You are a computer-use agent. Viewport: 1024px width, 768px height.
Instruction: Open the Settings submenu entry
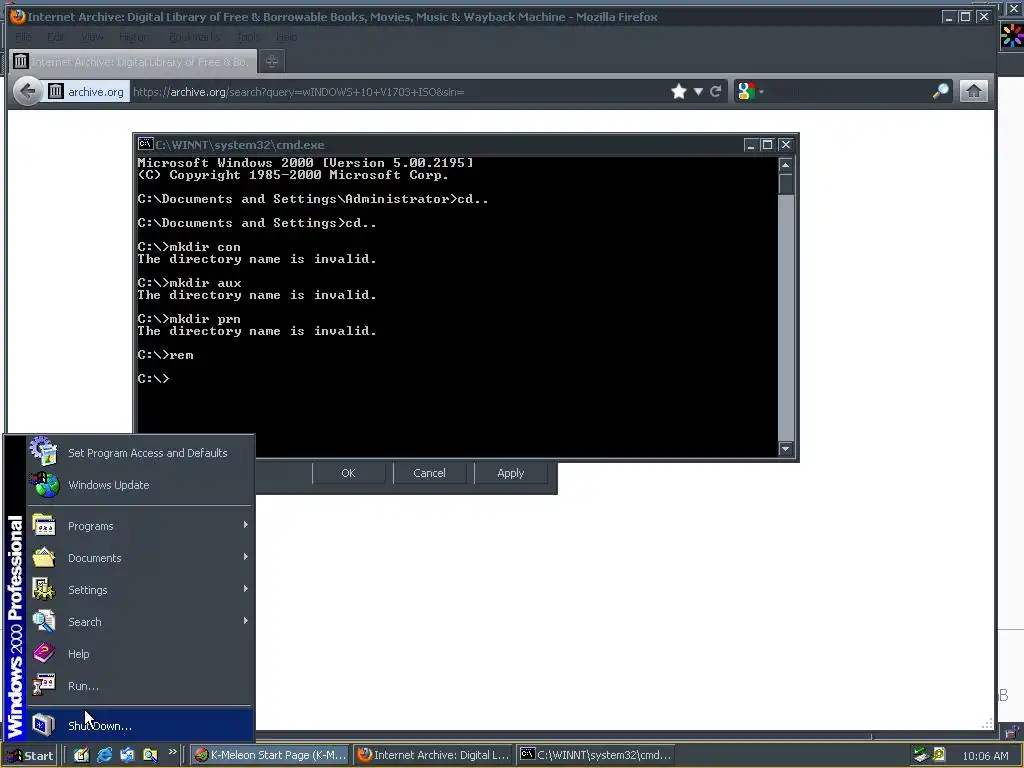click(x=140, y=590)
